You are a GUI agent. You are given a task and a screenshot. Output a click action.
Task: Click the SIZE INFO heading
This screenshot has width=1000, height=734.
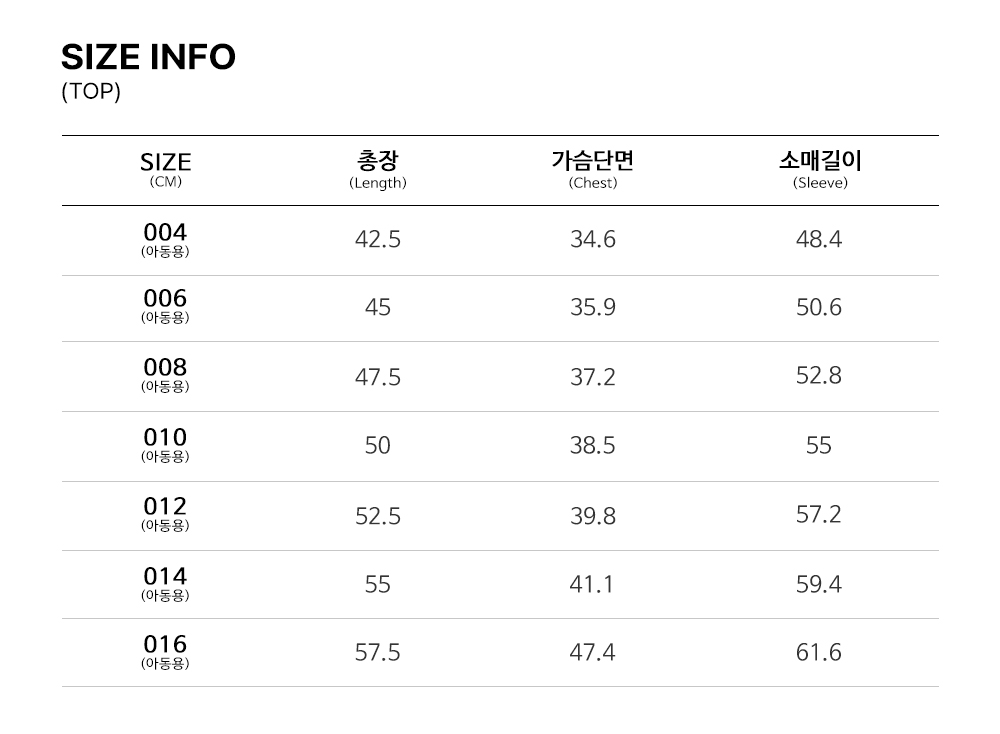tap(148, 58)
